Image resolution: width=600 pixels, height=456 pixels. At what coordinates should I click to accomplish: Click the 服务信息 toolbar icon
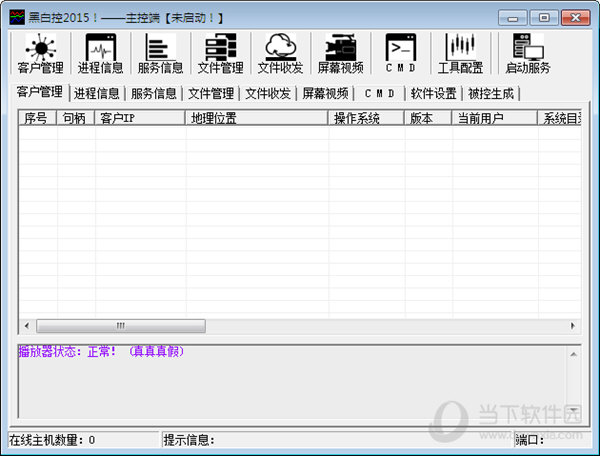point(160,53)
